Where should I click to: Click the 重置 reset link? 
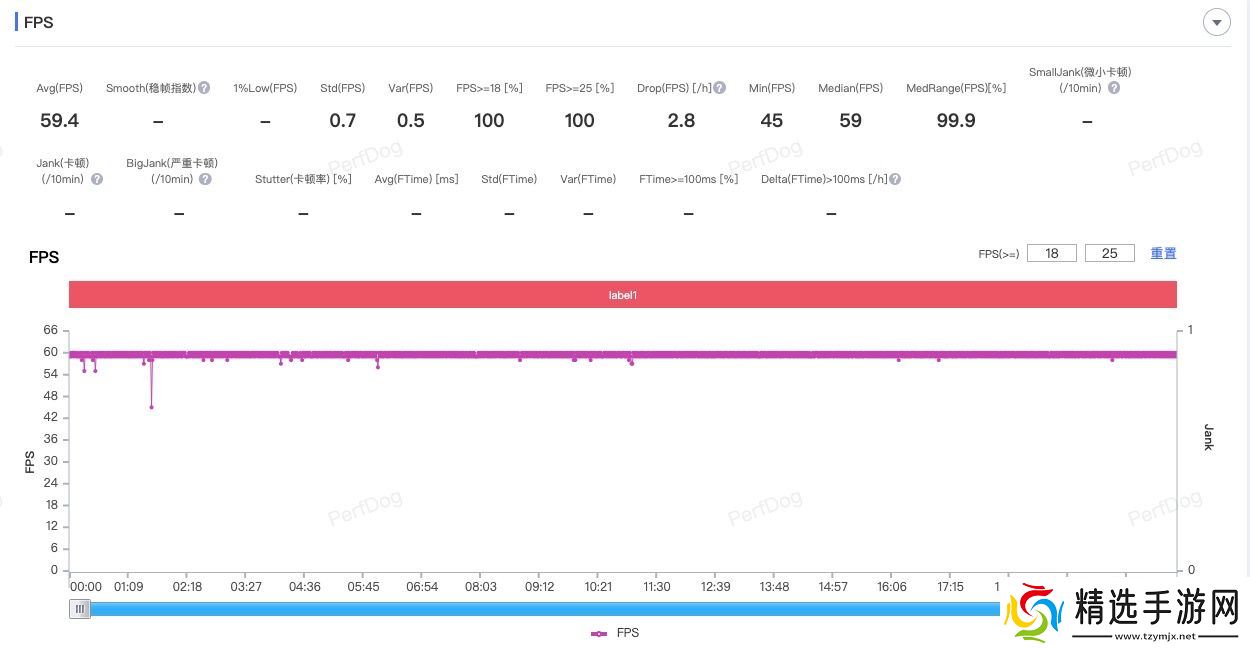1163,254
